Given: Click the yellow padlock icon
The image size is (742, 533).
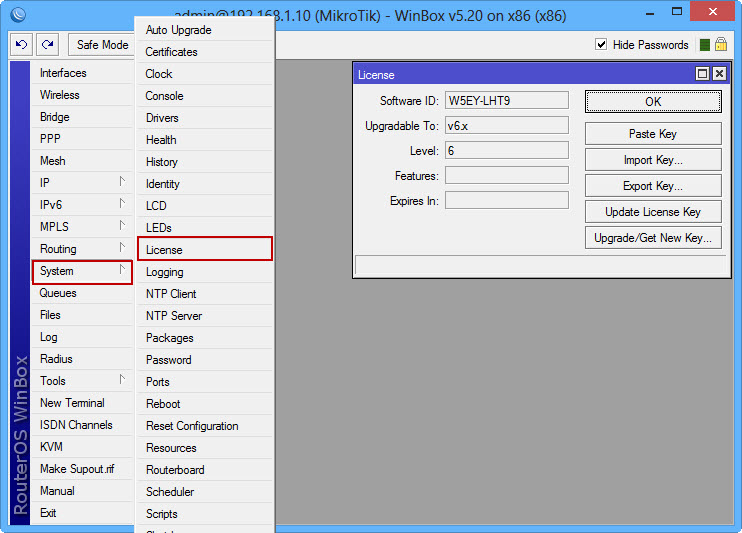Looking at the screenshot, I should tap(721, 44).
